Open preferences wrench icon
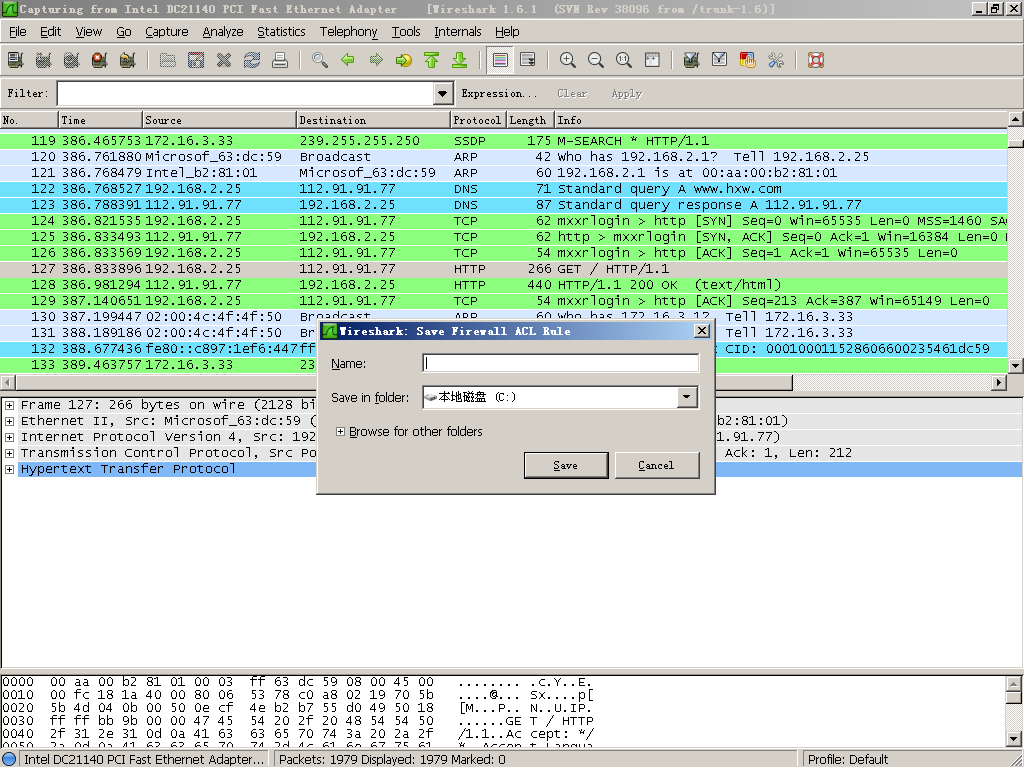The height and width of the screenshot is (768, 1024). [776, 60]
